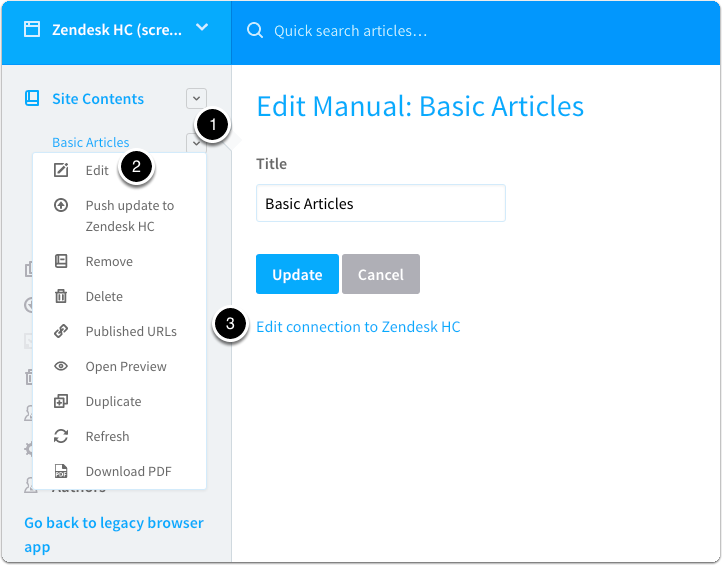Toggle the Basic Articles options chevron
The image size is (722, 565).
click(196, 143)
